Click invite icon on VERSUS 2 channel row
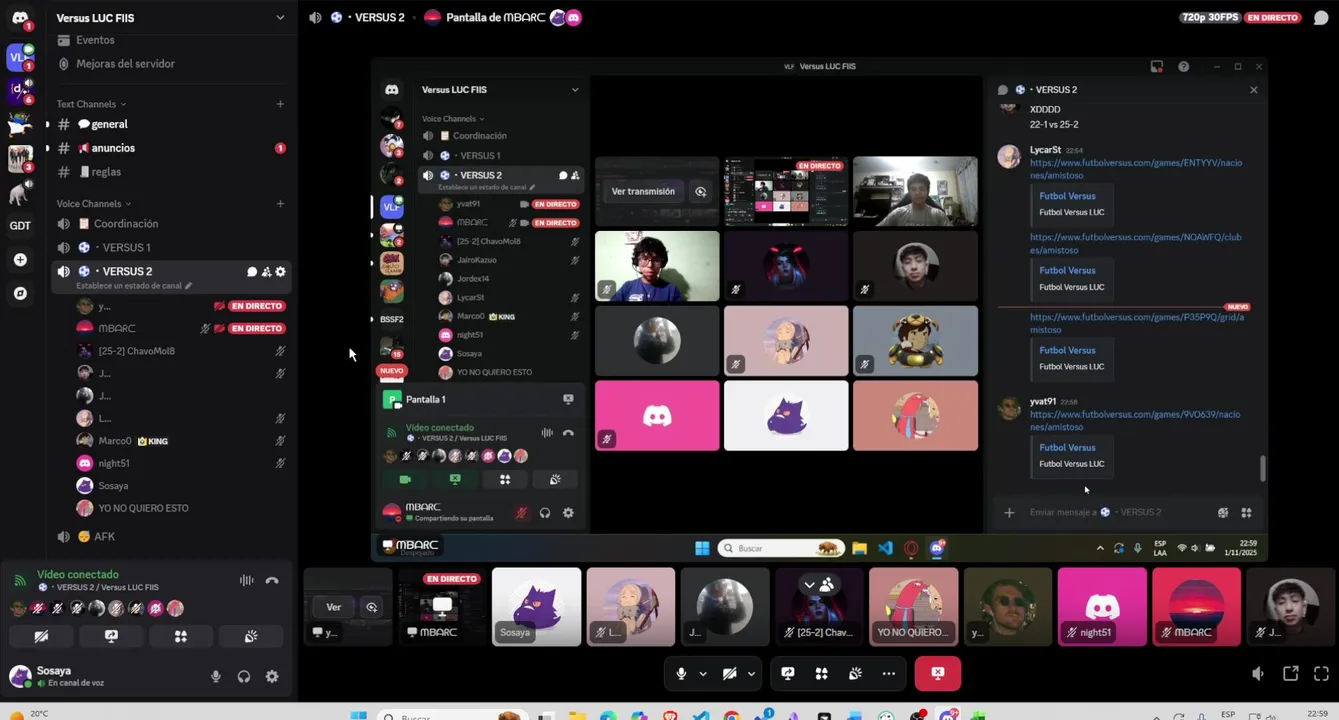1339x720 pixels. tap(266, 272)
